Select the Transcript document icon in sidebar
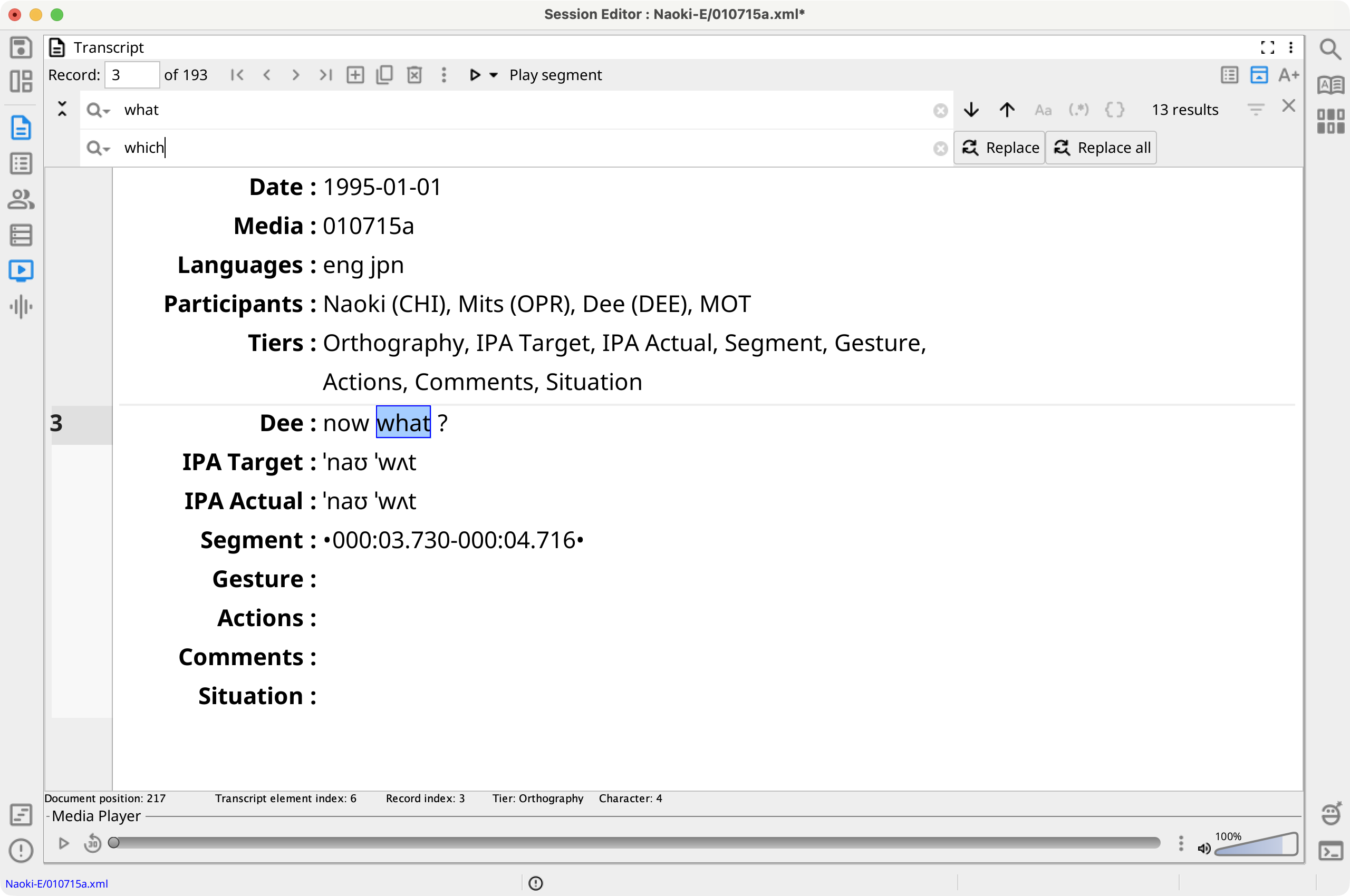The image size is (1350, 896). tap(21, 128)
